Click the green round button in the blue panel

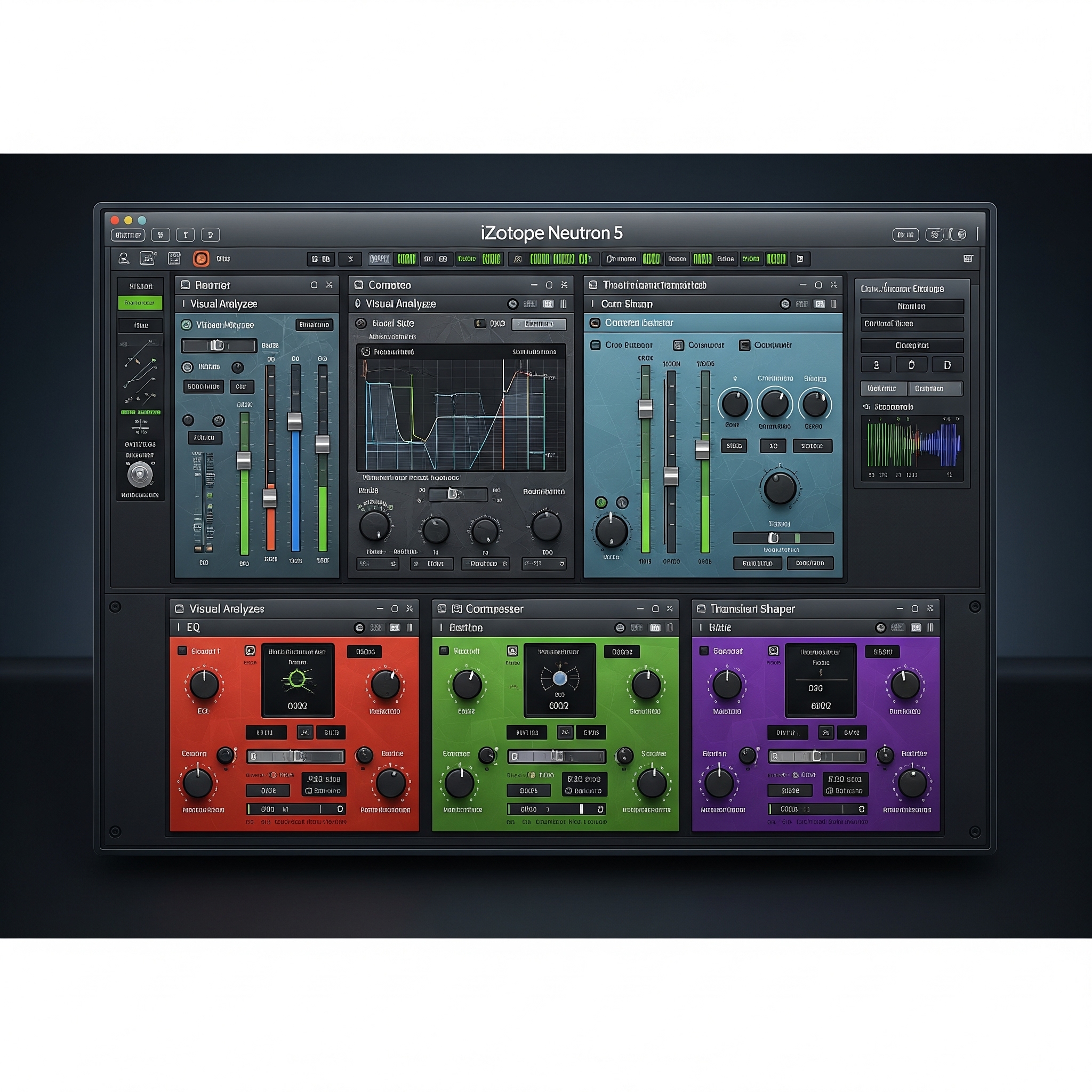[601, 502]
